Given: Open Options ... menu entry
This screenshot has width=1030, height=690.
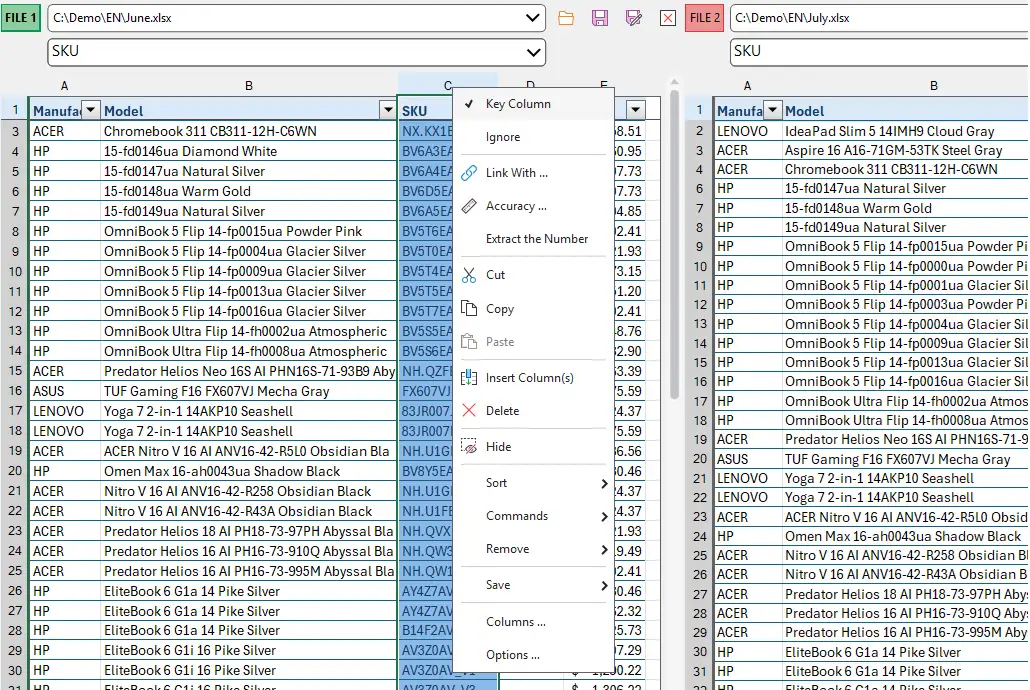Looking at the screenshot, I should (533, 655).
